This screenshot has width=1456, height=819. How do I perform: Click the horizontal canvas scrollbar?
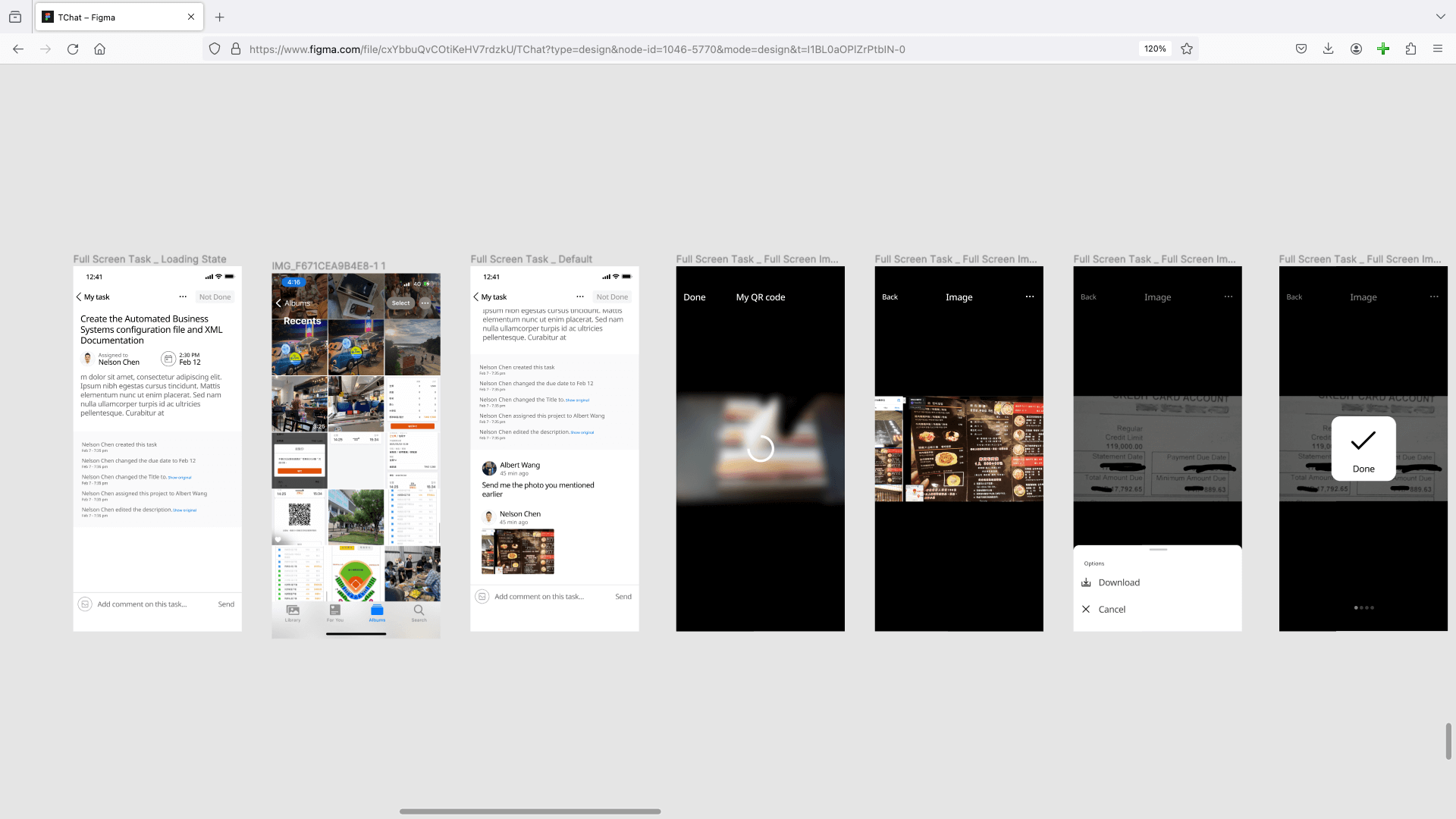click(x=530, y=811)
